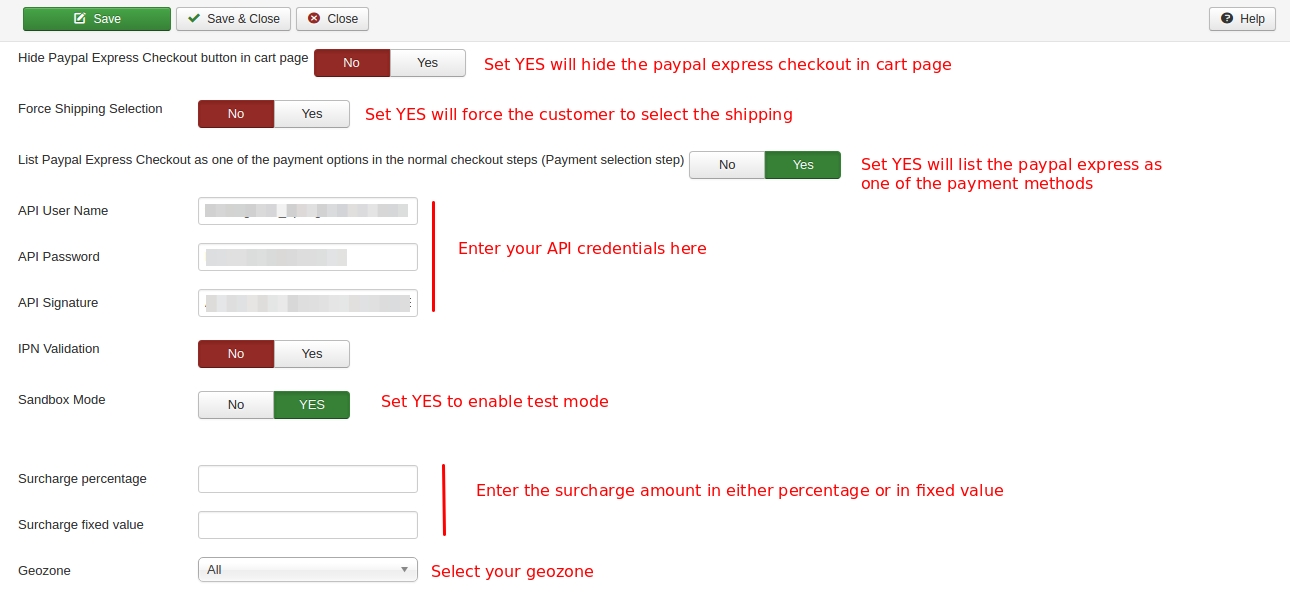Click the API Password field
Viewport: 1290px width, 595px height.
click(x=308, y=257)
